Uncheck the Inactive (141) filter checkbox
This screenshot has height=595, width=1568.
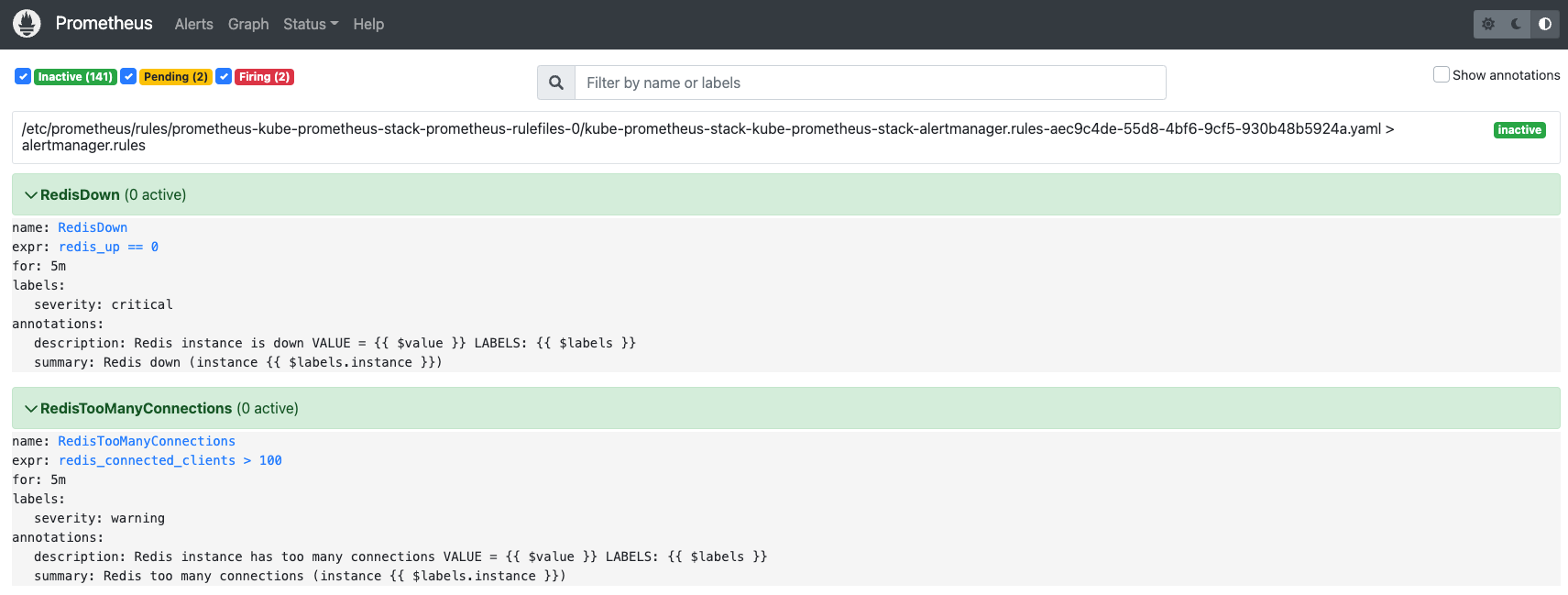[x=23, y=76]
